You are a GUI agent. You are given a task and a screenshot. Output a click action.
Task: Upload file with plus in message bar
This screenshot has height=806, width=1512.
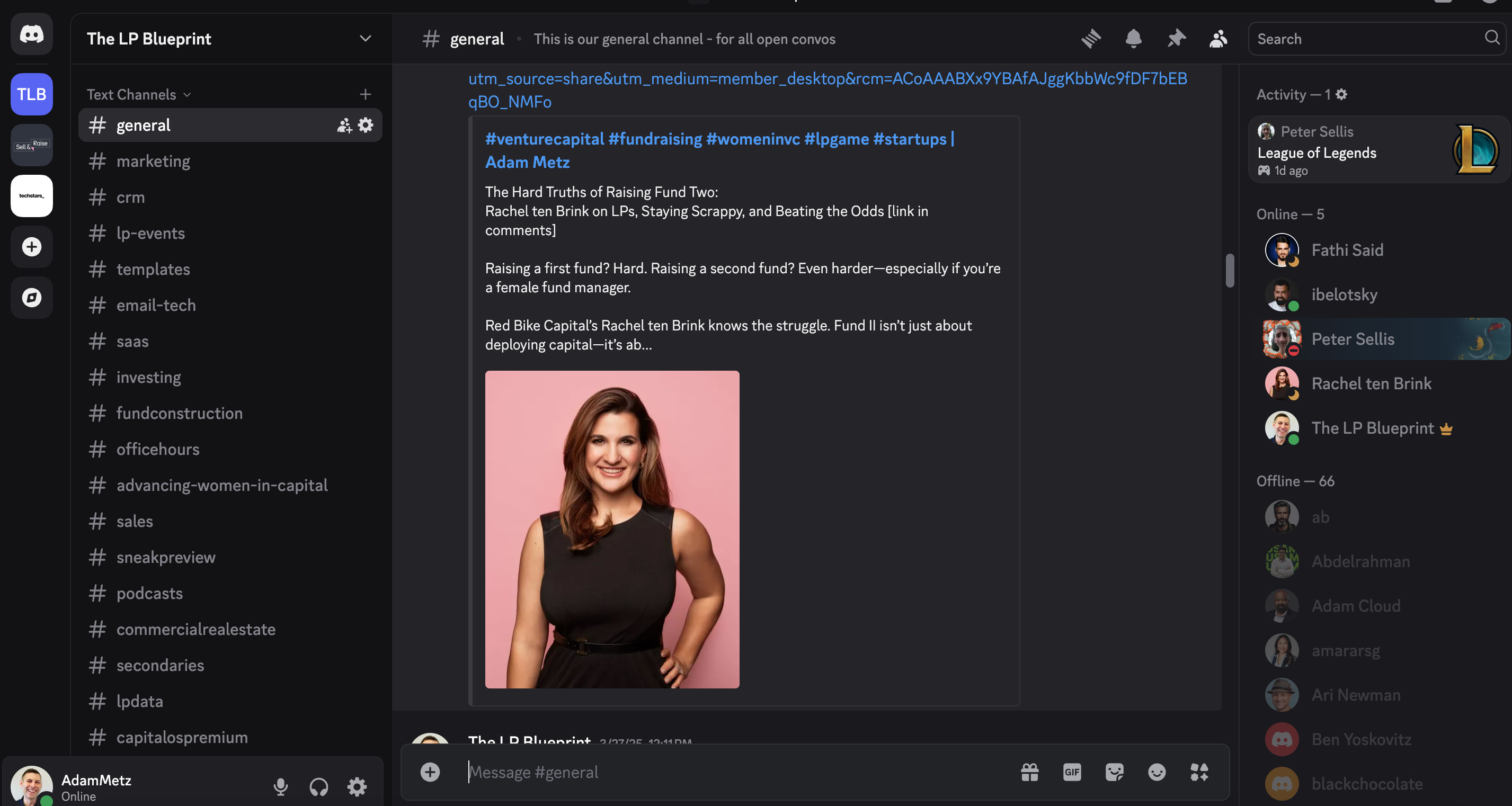click(430, 772)
